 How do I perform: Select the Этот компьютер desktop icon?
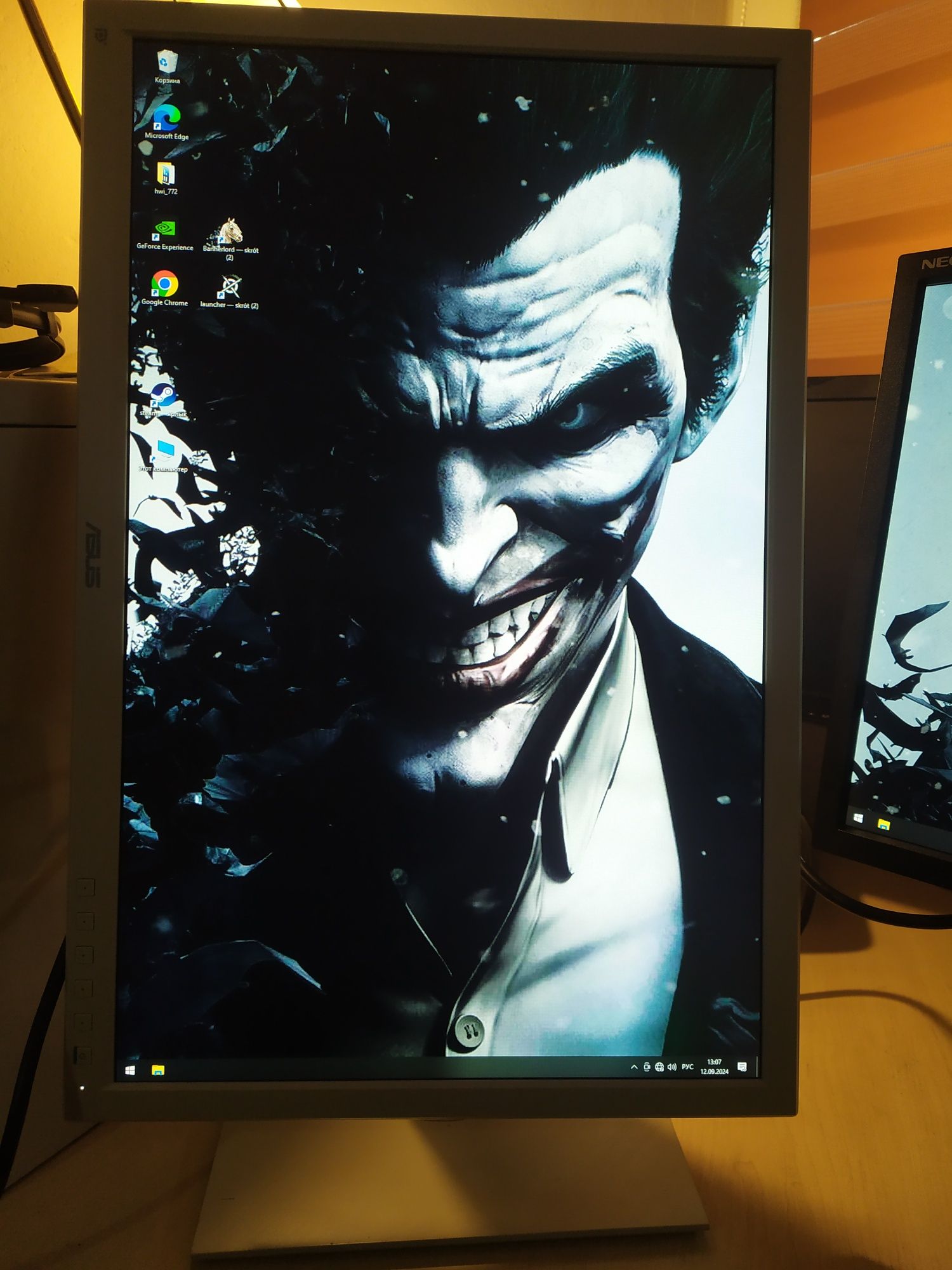click(x=163, y=455)
